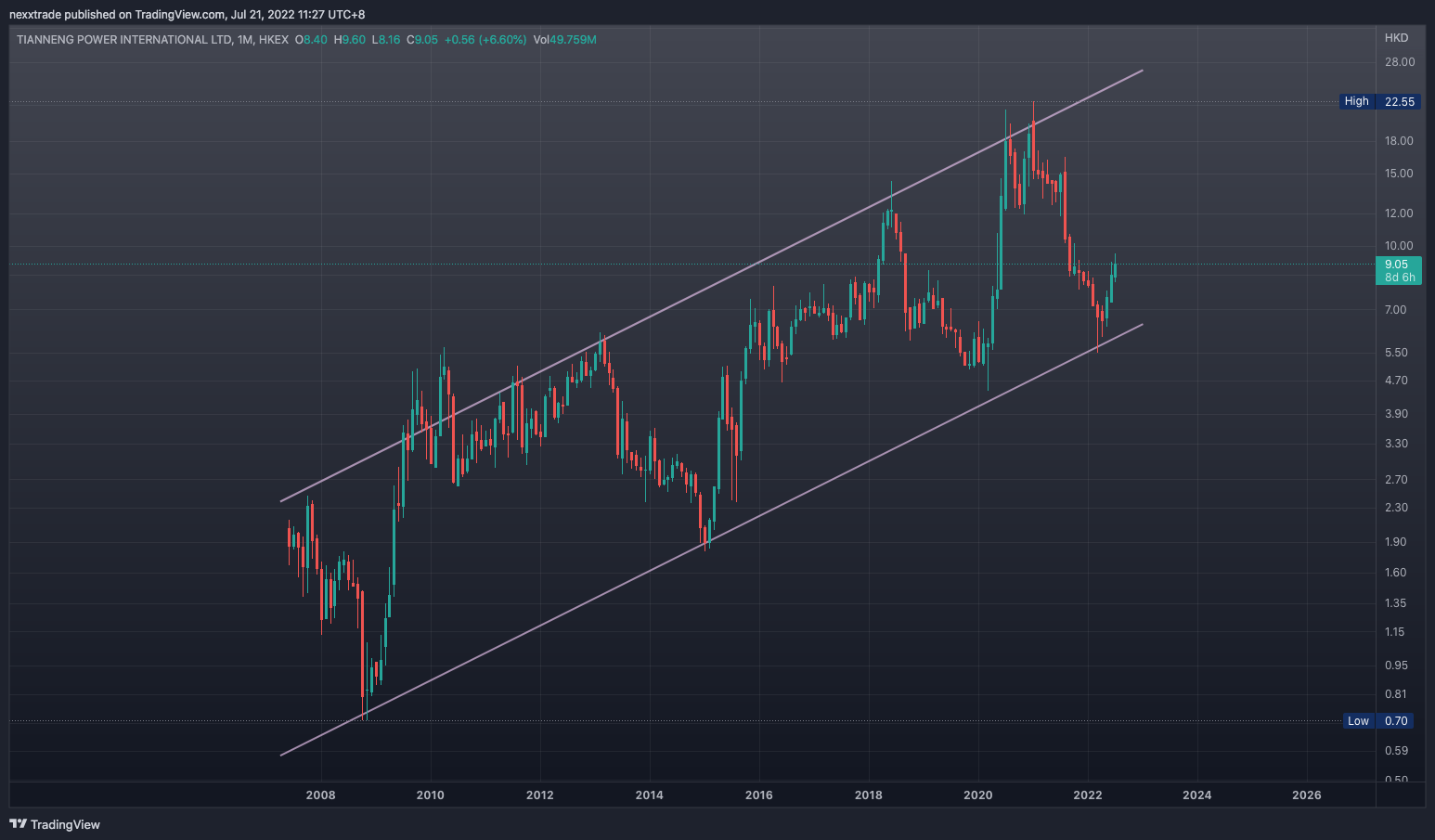Click the 1.35 price axis label
The image size is (1435, 840).
1396,603
